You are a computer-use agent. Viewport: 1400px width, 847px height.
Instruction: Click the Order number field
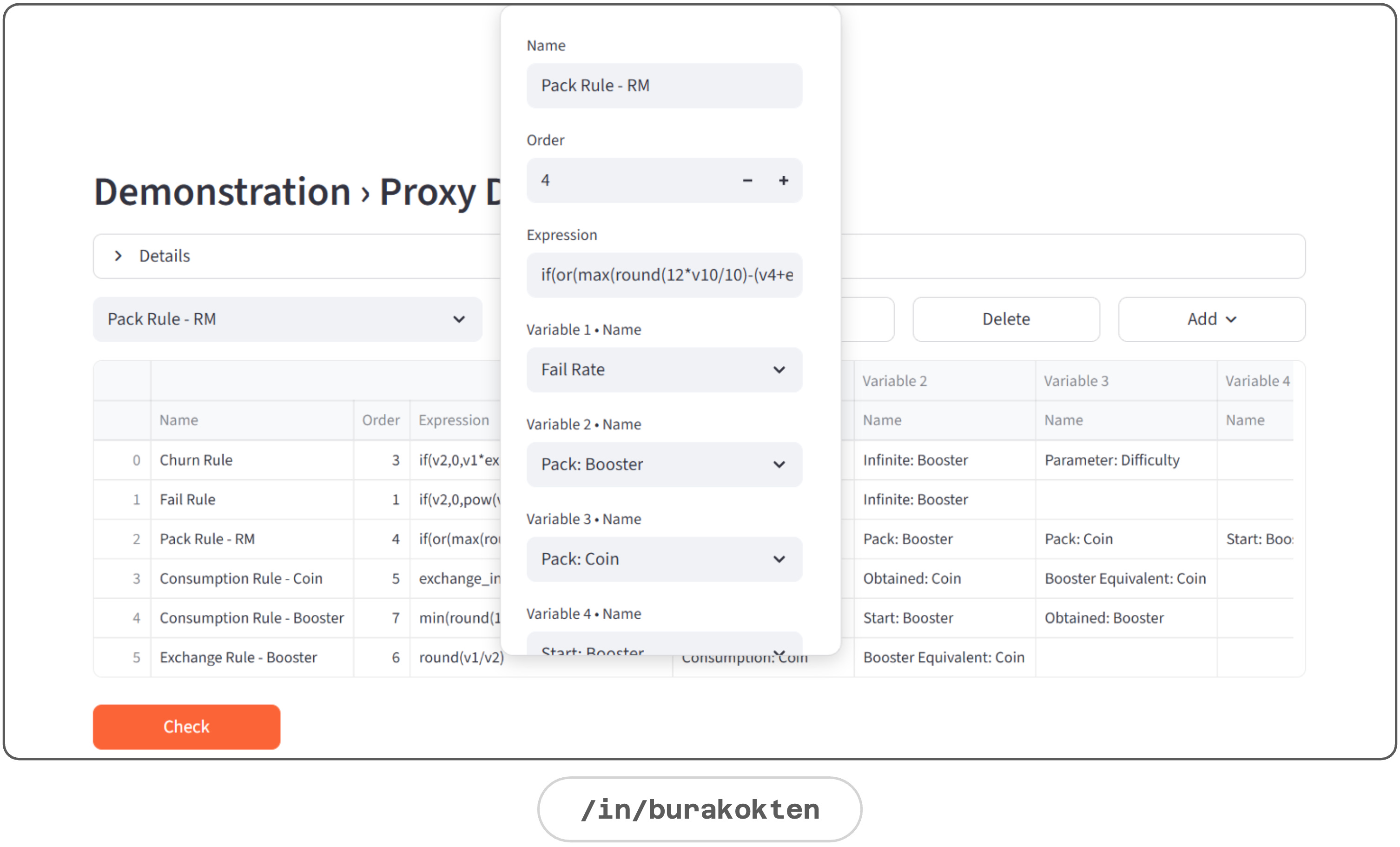[x=625, y=181]
